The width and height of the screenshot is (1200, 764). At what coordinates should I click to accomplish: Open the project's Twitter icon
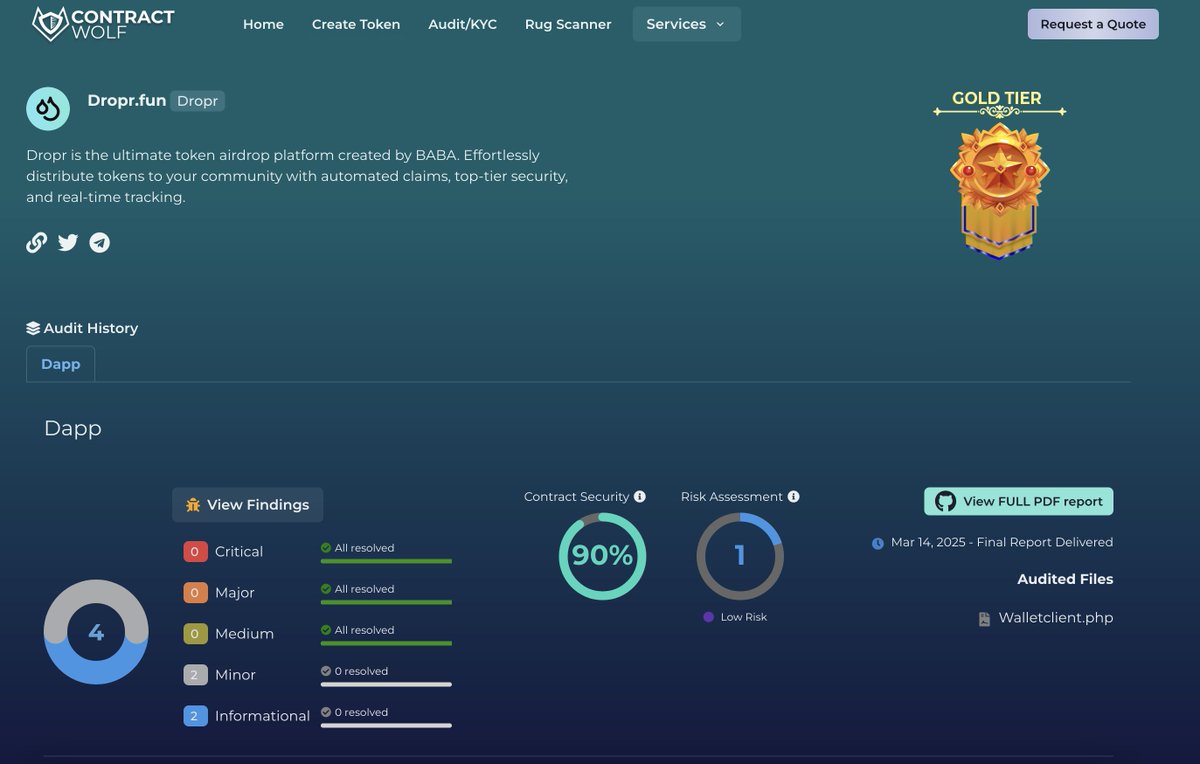click(68, 242)
